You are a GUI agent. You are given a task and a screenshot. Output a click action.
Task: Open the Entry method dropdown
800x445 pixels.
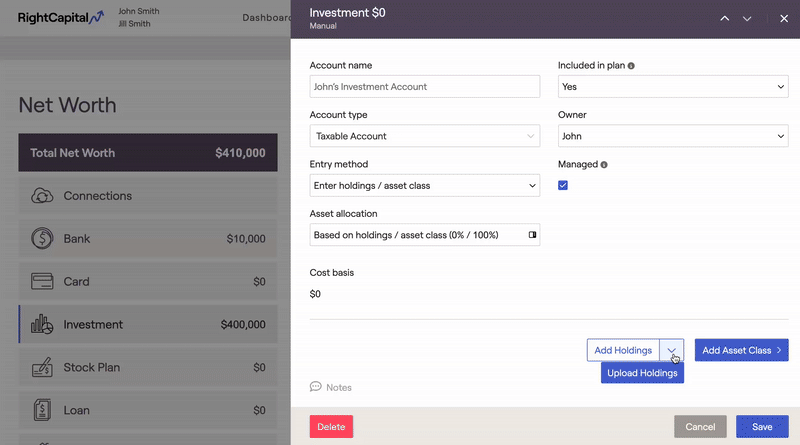point(425,185)
